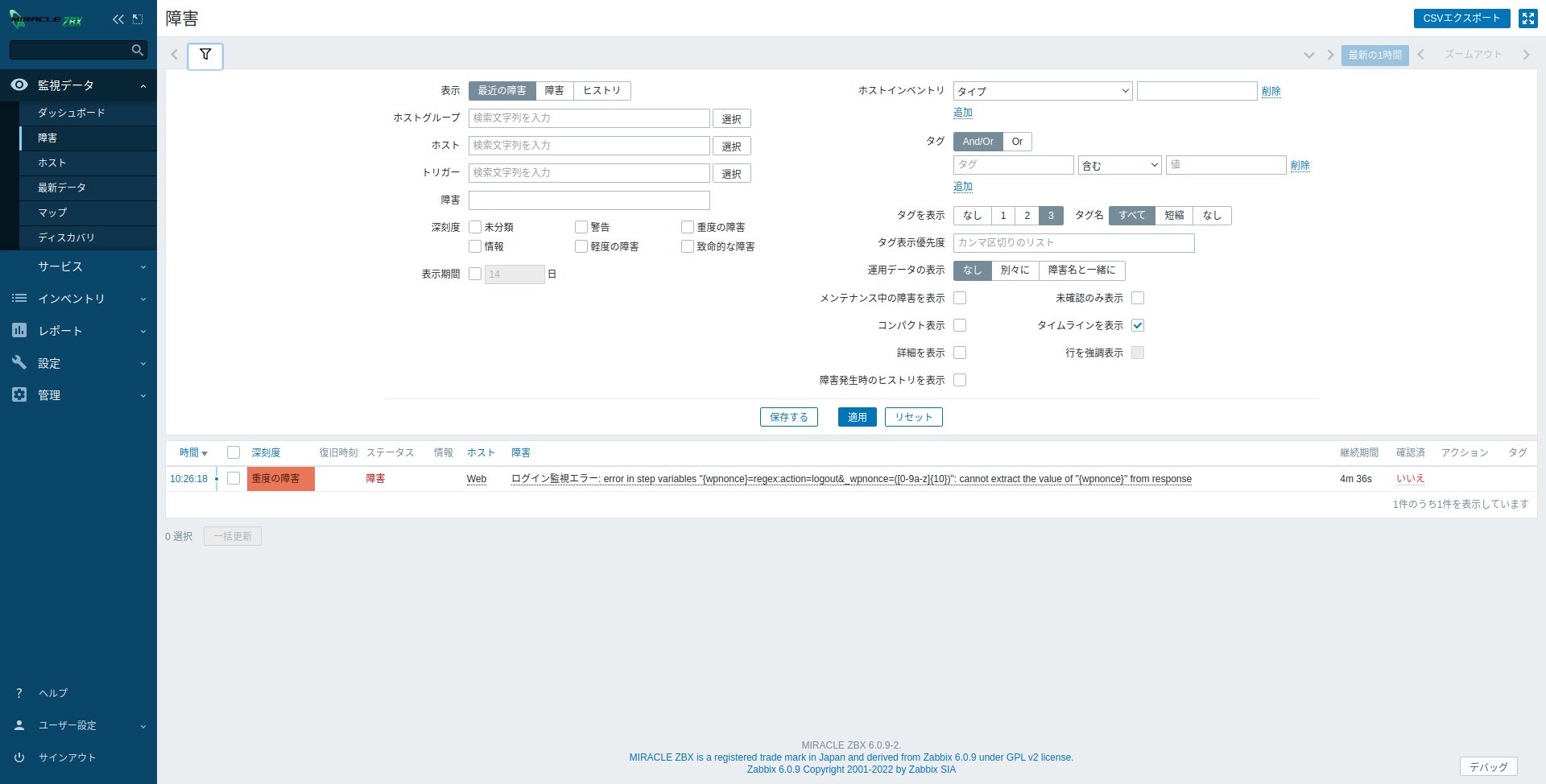The image size is (1546, 784).
Task: Click the fullscreen kiosk mode icon
Action: pyautogui.click(x=1527, y=19)
